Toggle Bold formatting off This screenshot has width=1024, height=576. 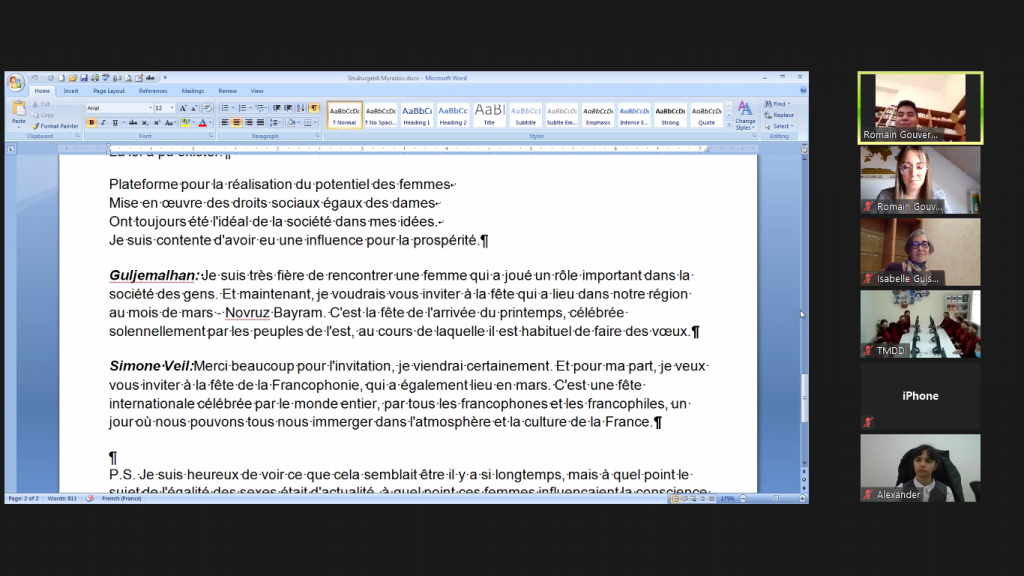pos(91,123)
